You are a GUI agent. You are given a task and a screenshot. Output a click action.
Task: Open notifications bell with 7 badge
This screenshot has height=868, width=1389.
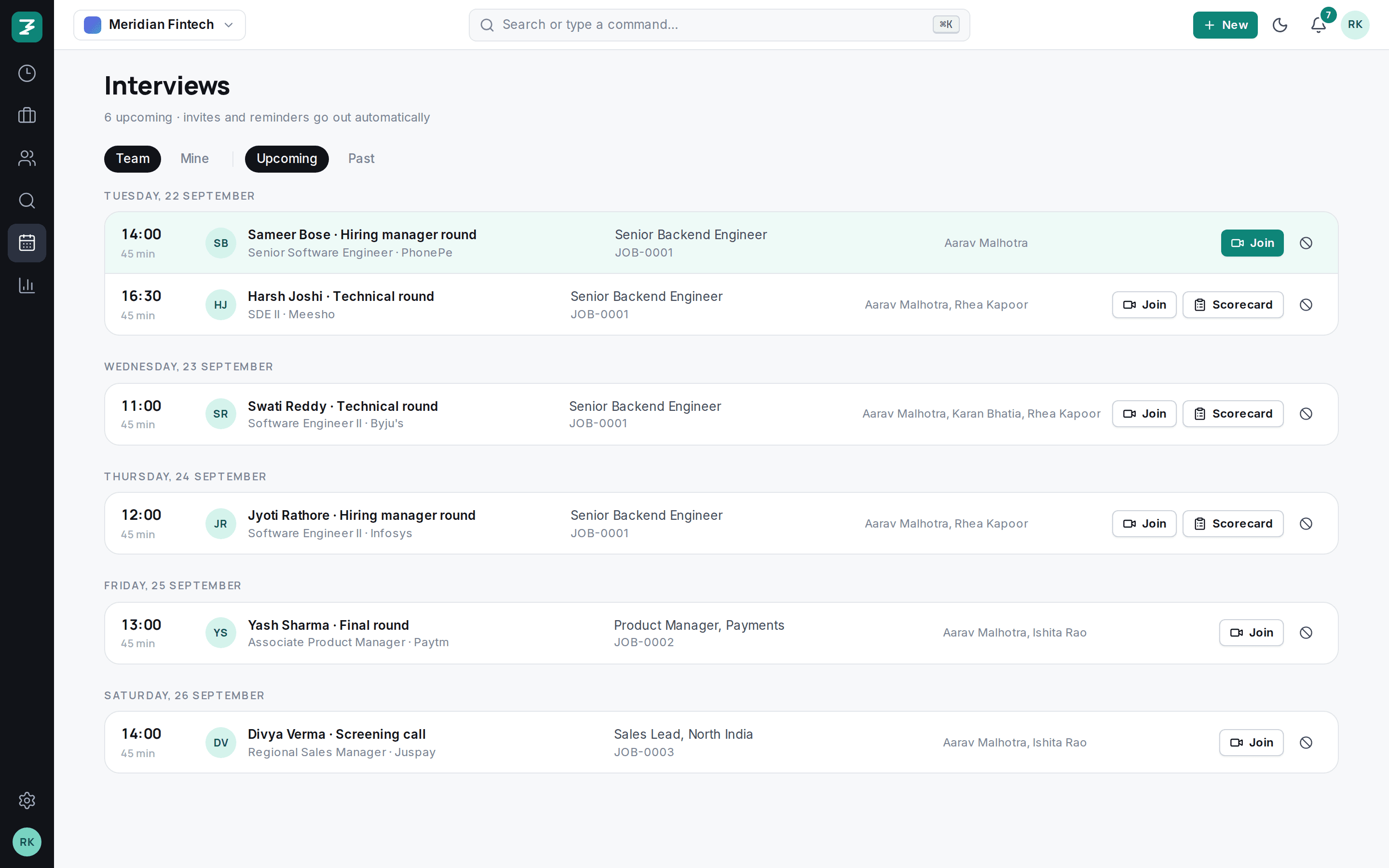point(1319,25)
